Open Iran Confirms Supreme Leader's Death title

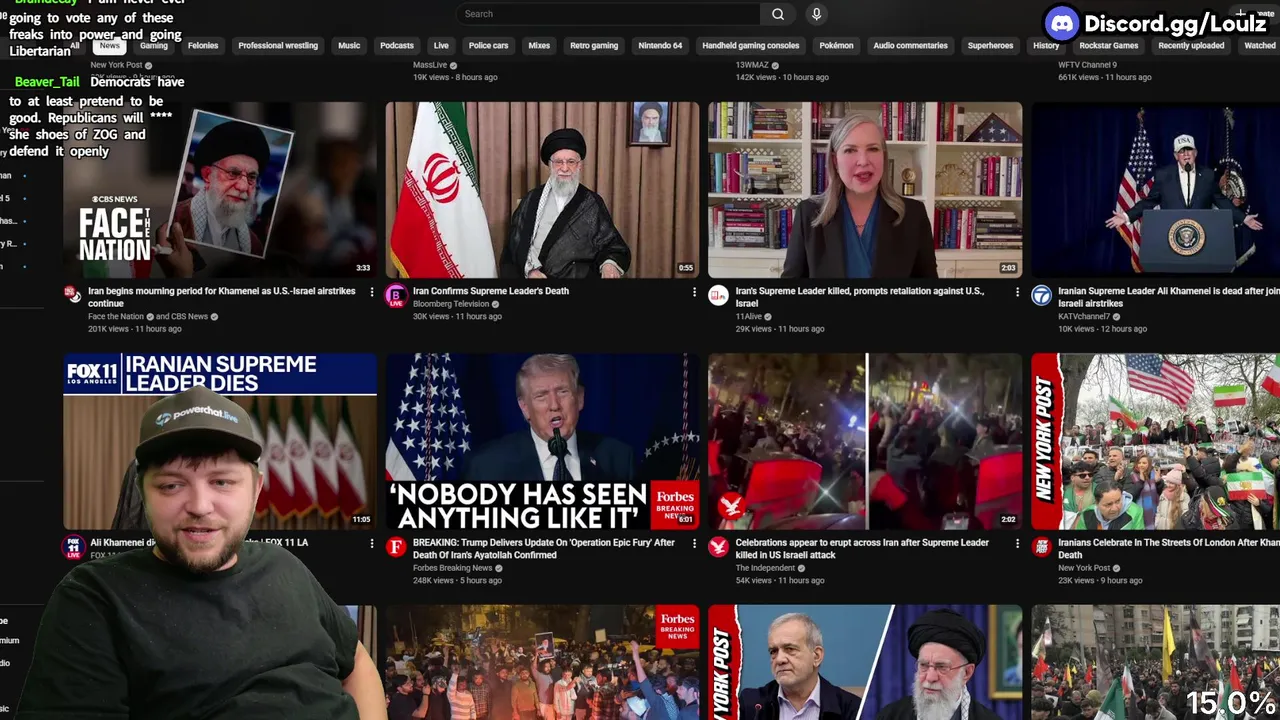pos(491,291)
